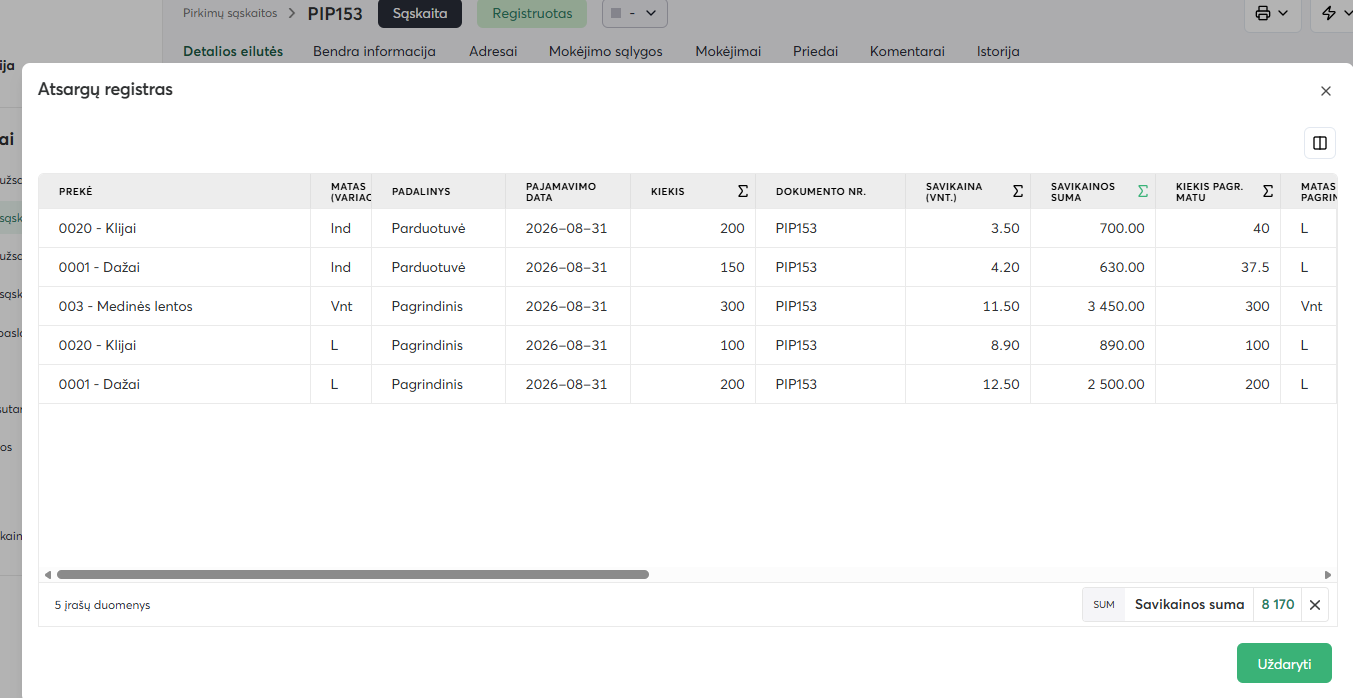Viewport: 1353px width, 698px height.
Task: Switch to the Mokėjimai tab
Action: click(x=728, y=51)
